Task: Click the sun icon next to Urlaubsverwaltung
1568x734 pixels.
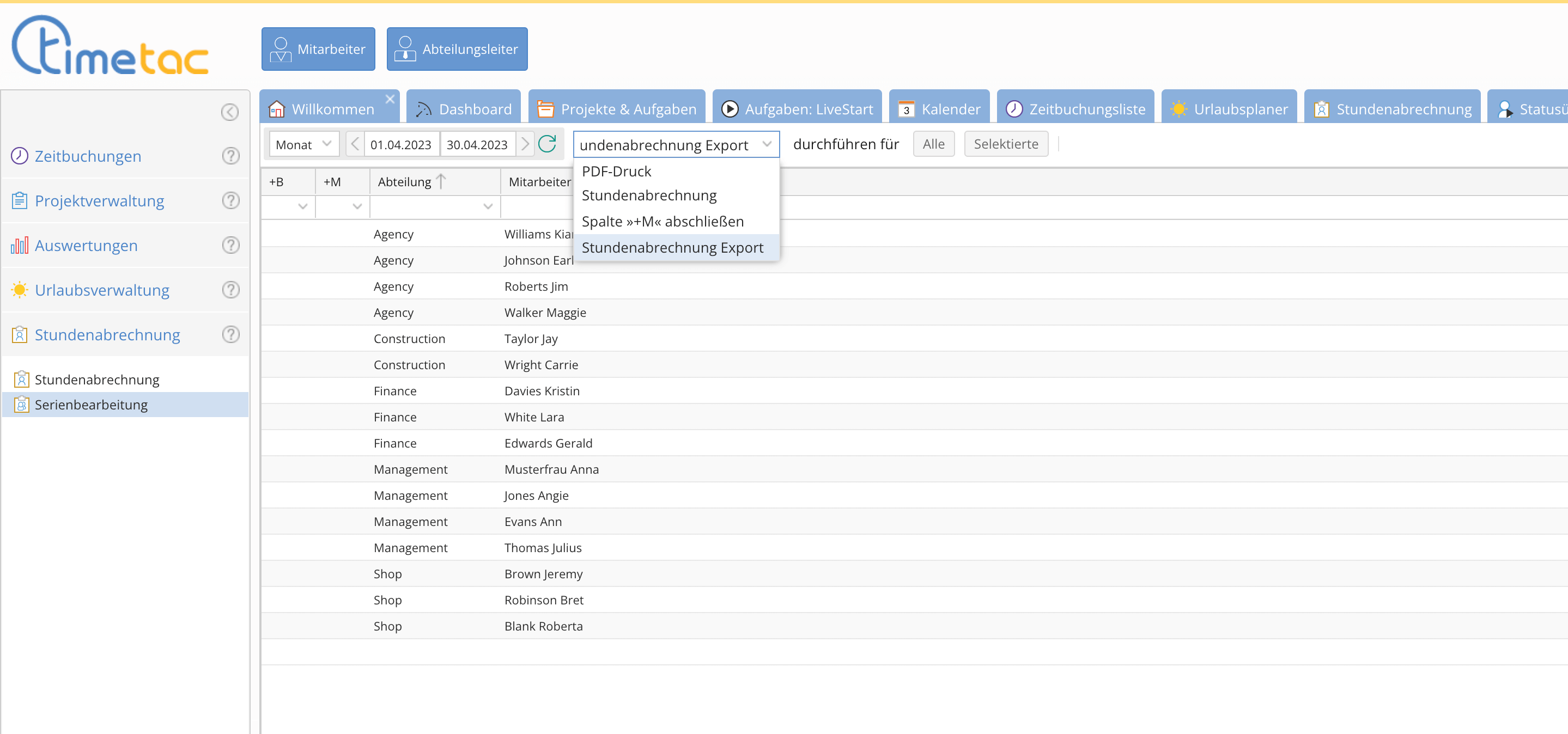Action: [x=20, y=290]
